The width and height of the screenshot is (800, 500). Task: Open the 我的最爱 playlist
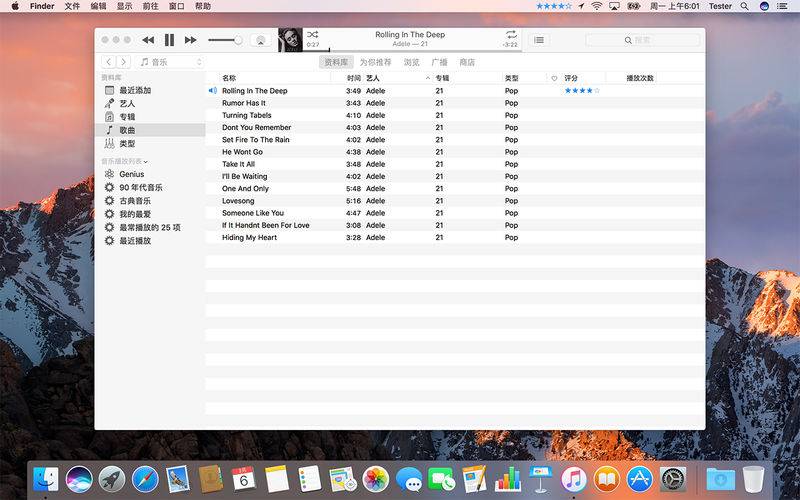[150, 214]
